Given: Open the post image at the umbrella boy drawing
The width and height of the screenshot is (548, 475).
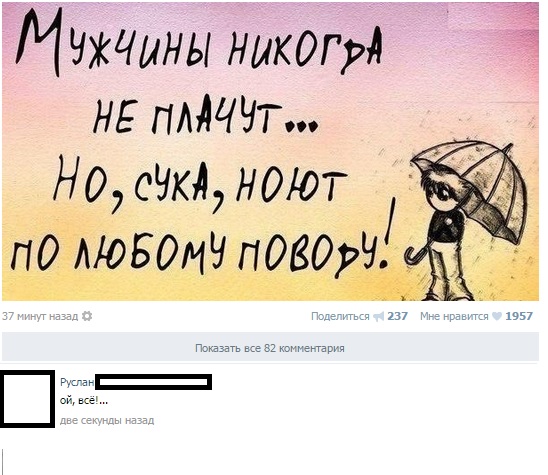Looking at the screenshot, I should [x=470, y=220].
